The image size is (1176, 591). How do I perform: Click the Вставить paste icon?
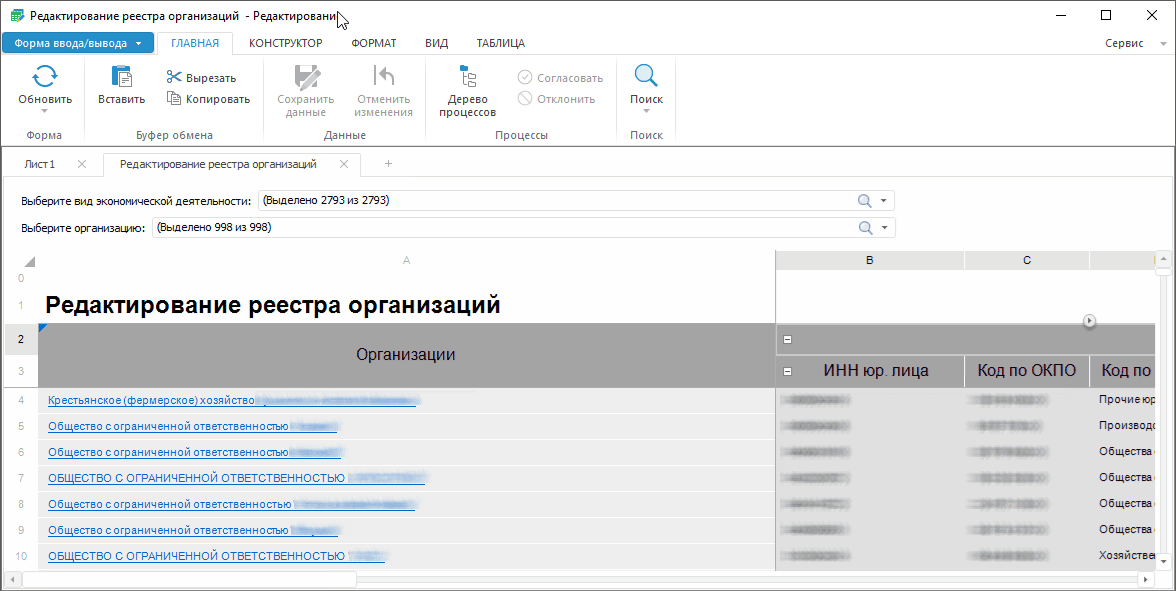[x=122, y=76]
